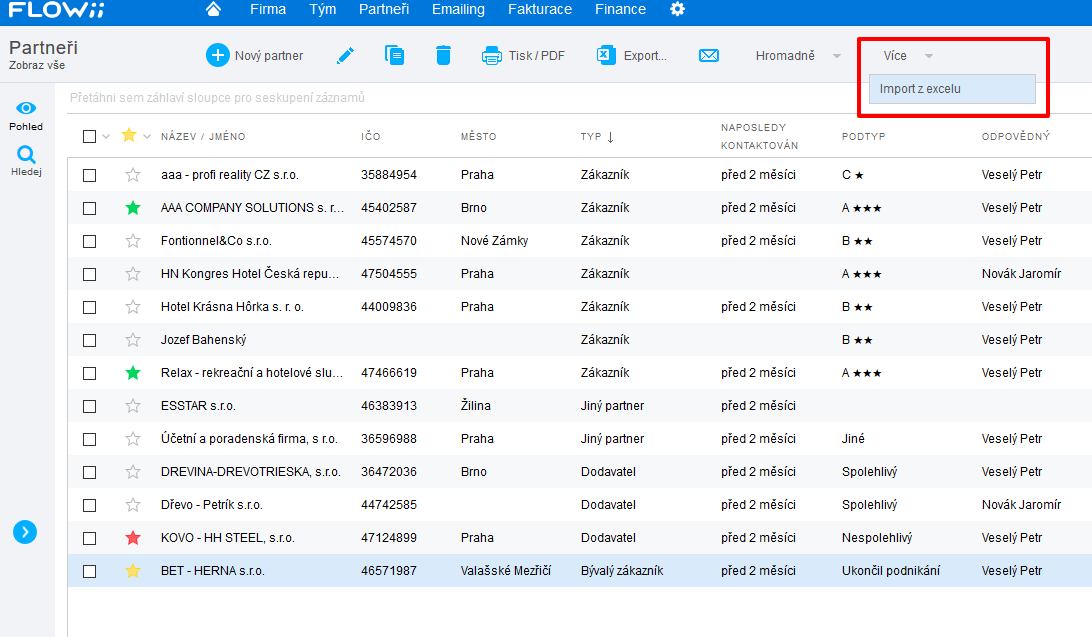Open partner Relax - rekreační a hotelové slu...
Image resolution: width=1092 pixels, height=637 pixels.
pos(251,372)
